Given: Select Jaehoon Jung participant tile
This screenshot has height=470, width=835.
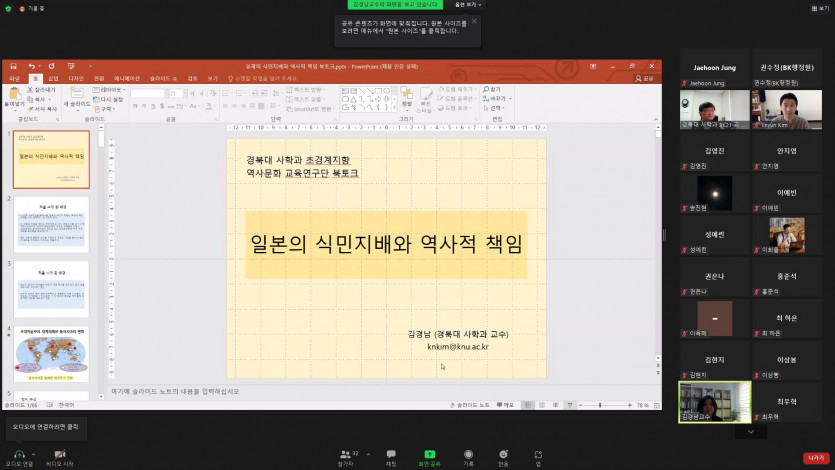Looking at the screenshot, I should (714, 68).
